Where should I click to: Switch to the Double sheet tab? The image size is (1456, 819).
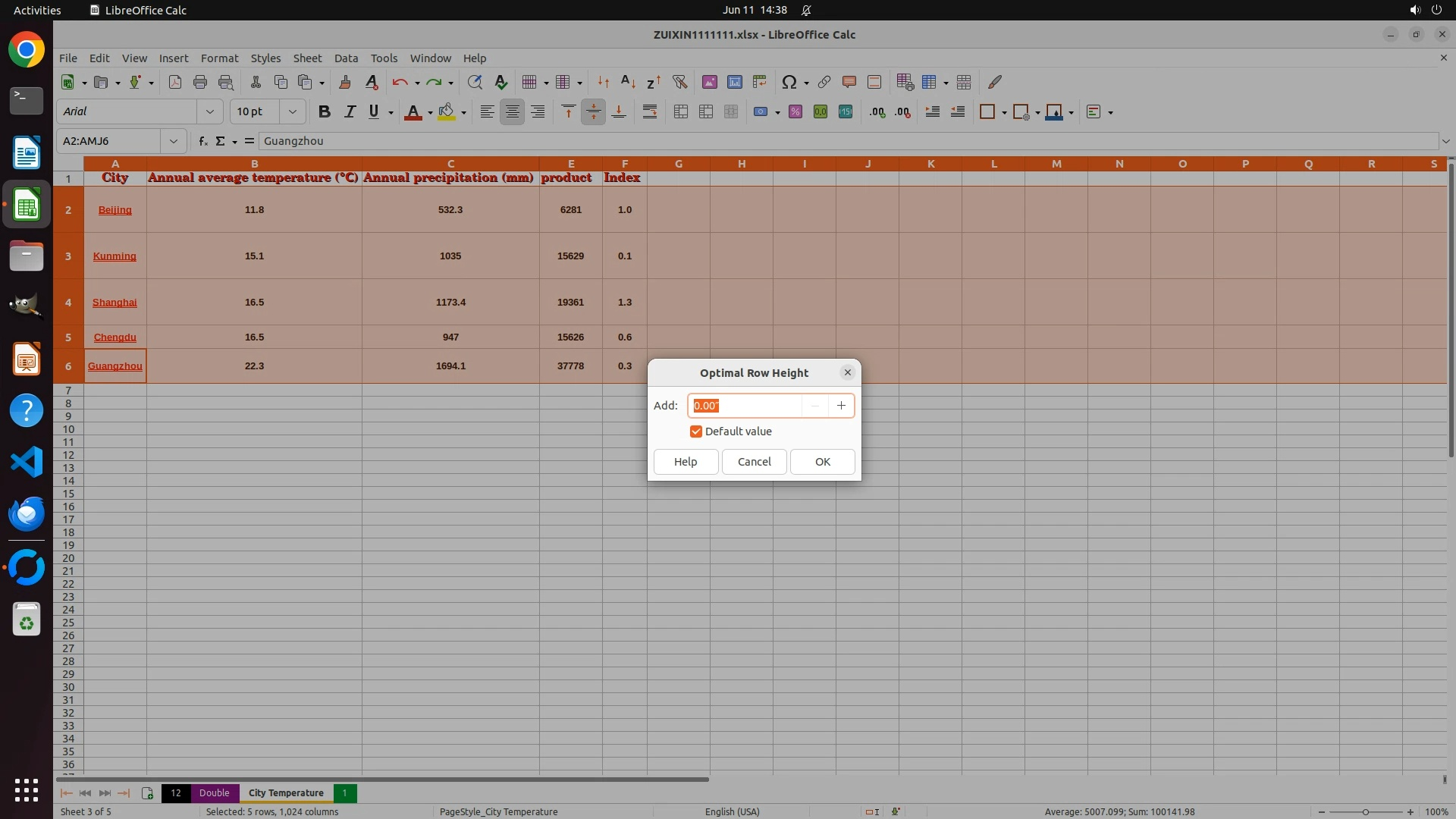tap(214, 792)
